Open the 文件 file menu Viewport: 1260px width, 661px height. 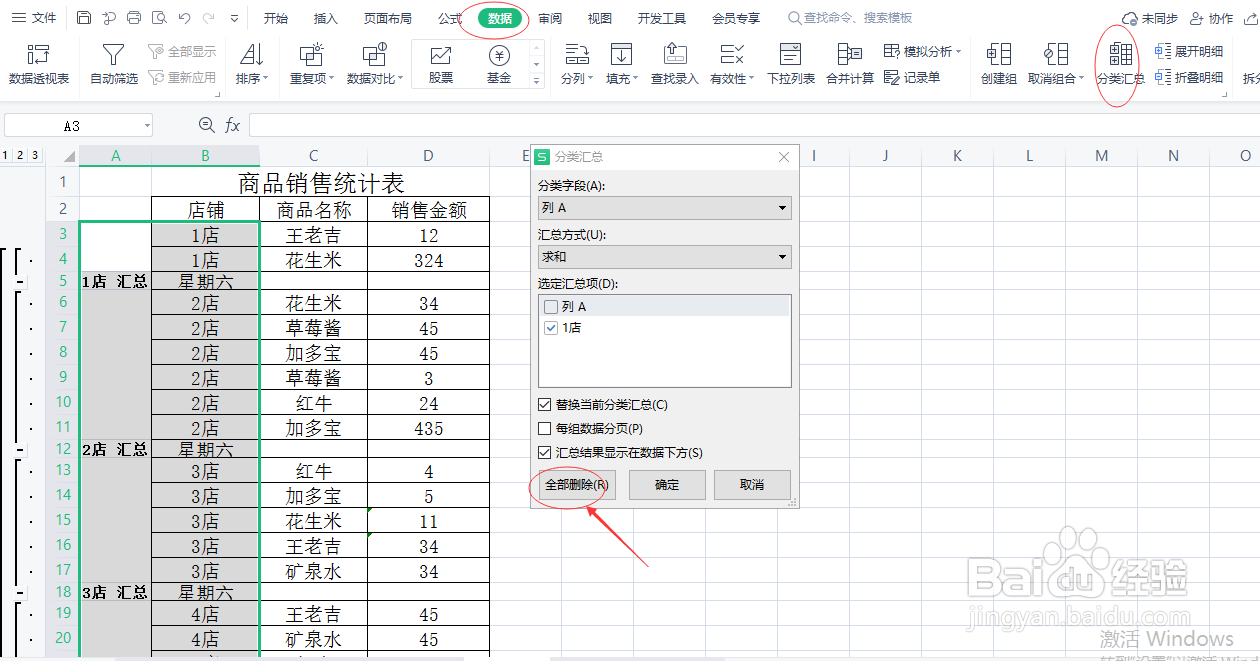coord(35,18)
